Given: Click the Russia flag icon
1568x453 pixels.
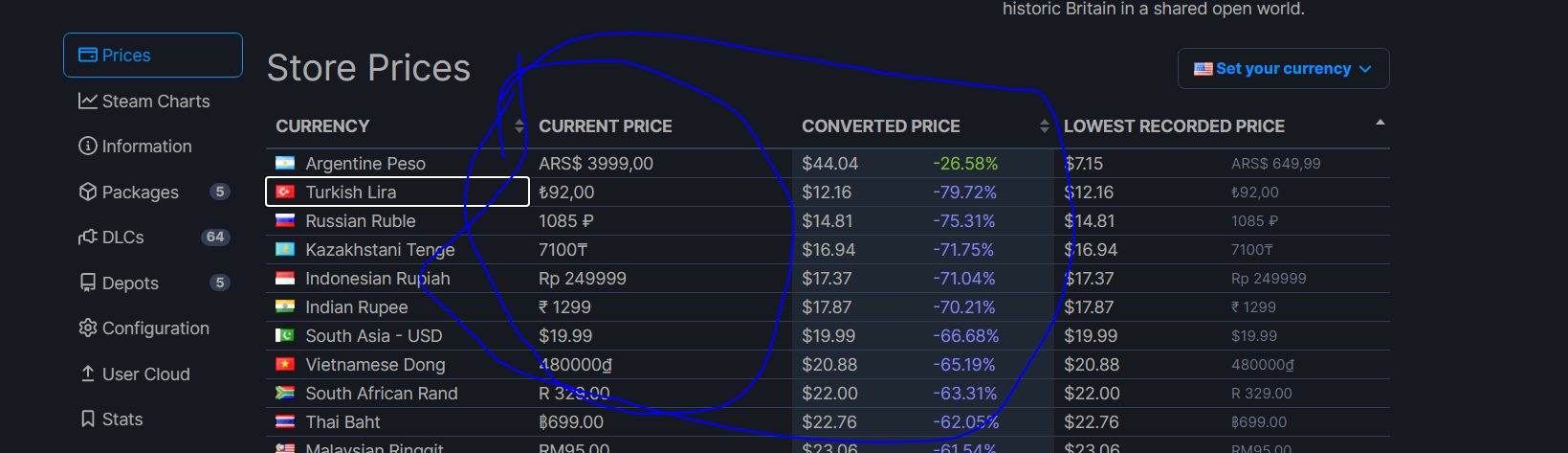Looking at the screenshot, I should 285,220.
